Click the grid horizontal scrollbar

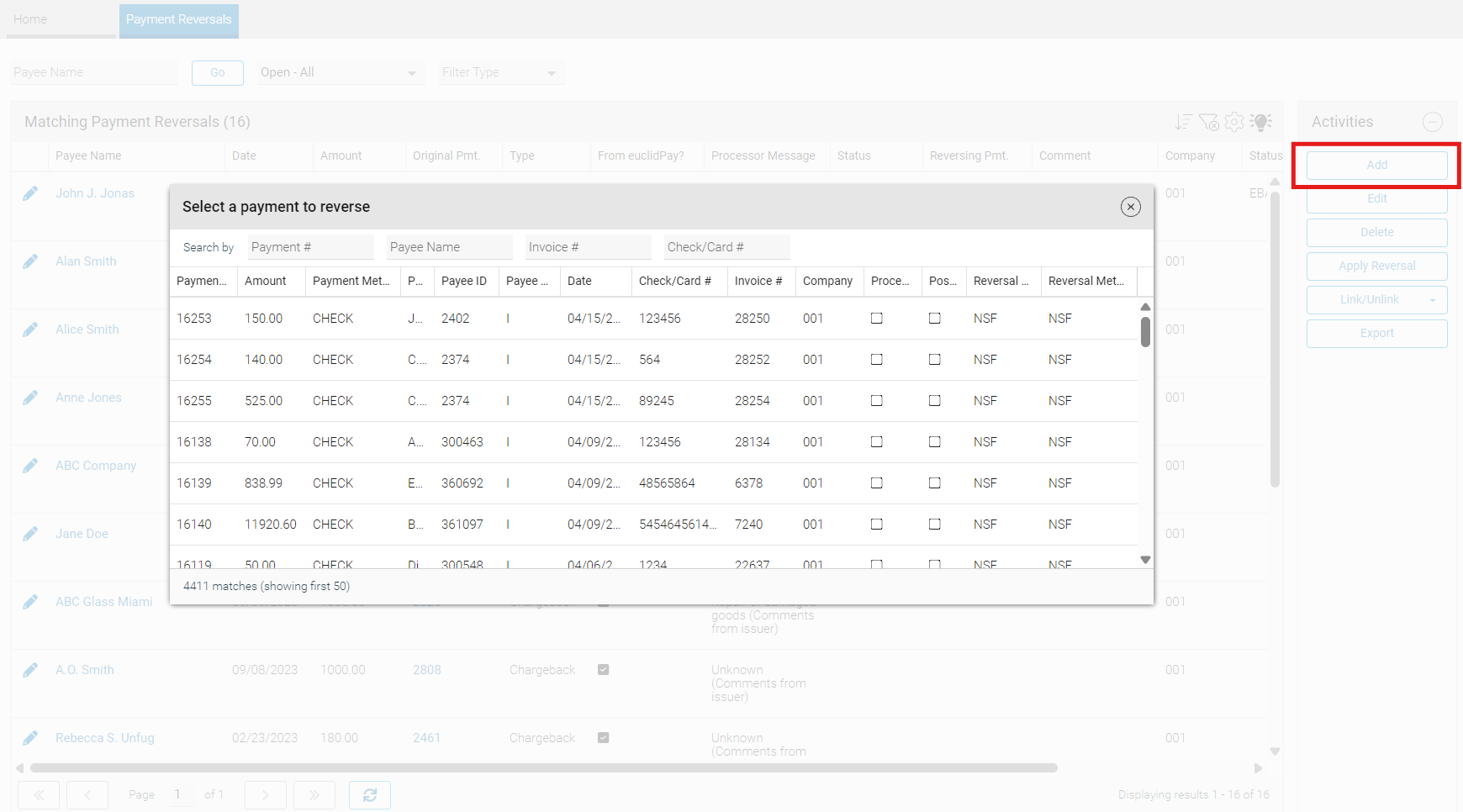(544, 767)
